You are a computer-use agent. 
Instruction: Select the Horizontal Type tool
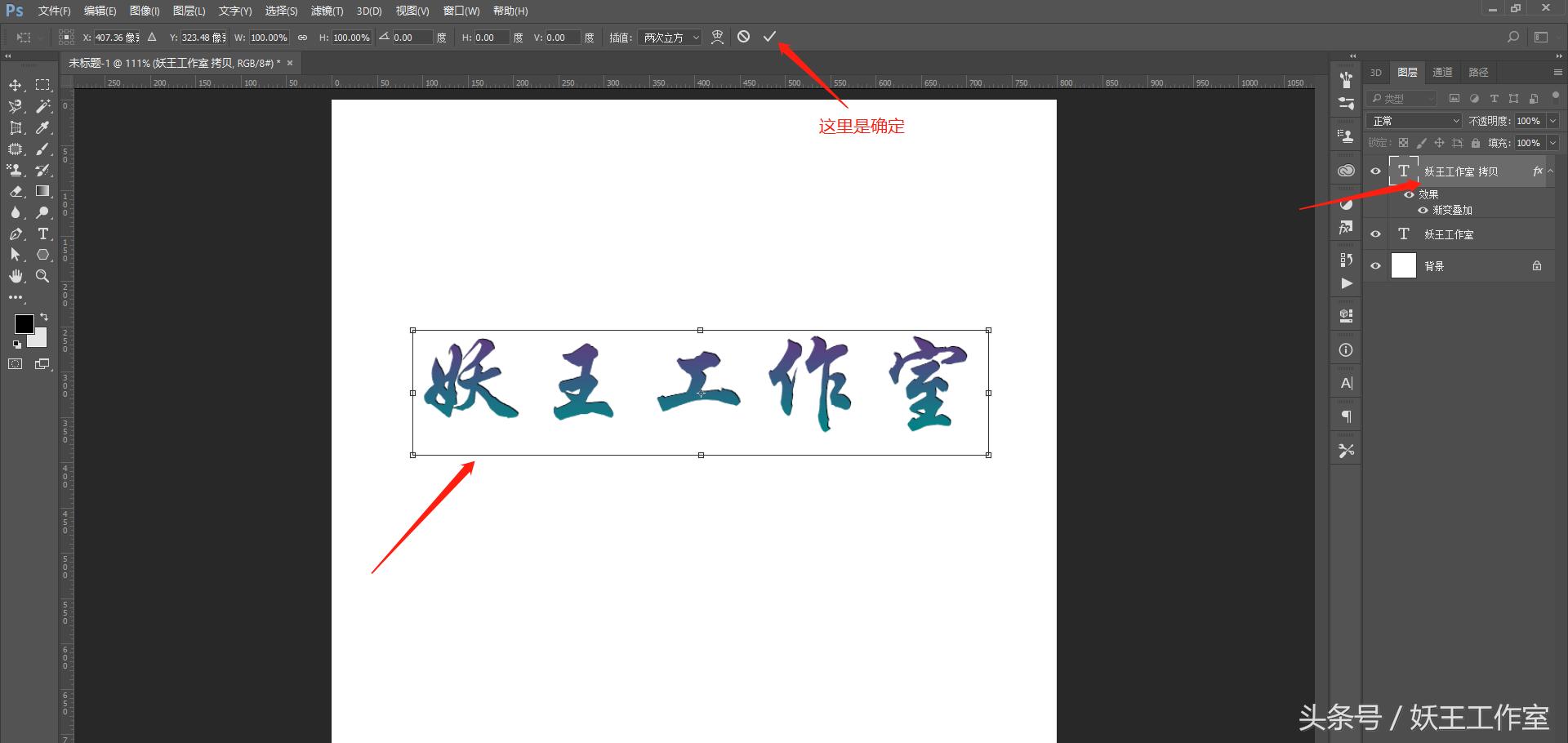[x=43, y=234]
